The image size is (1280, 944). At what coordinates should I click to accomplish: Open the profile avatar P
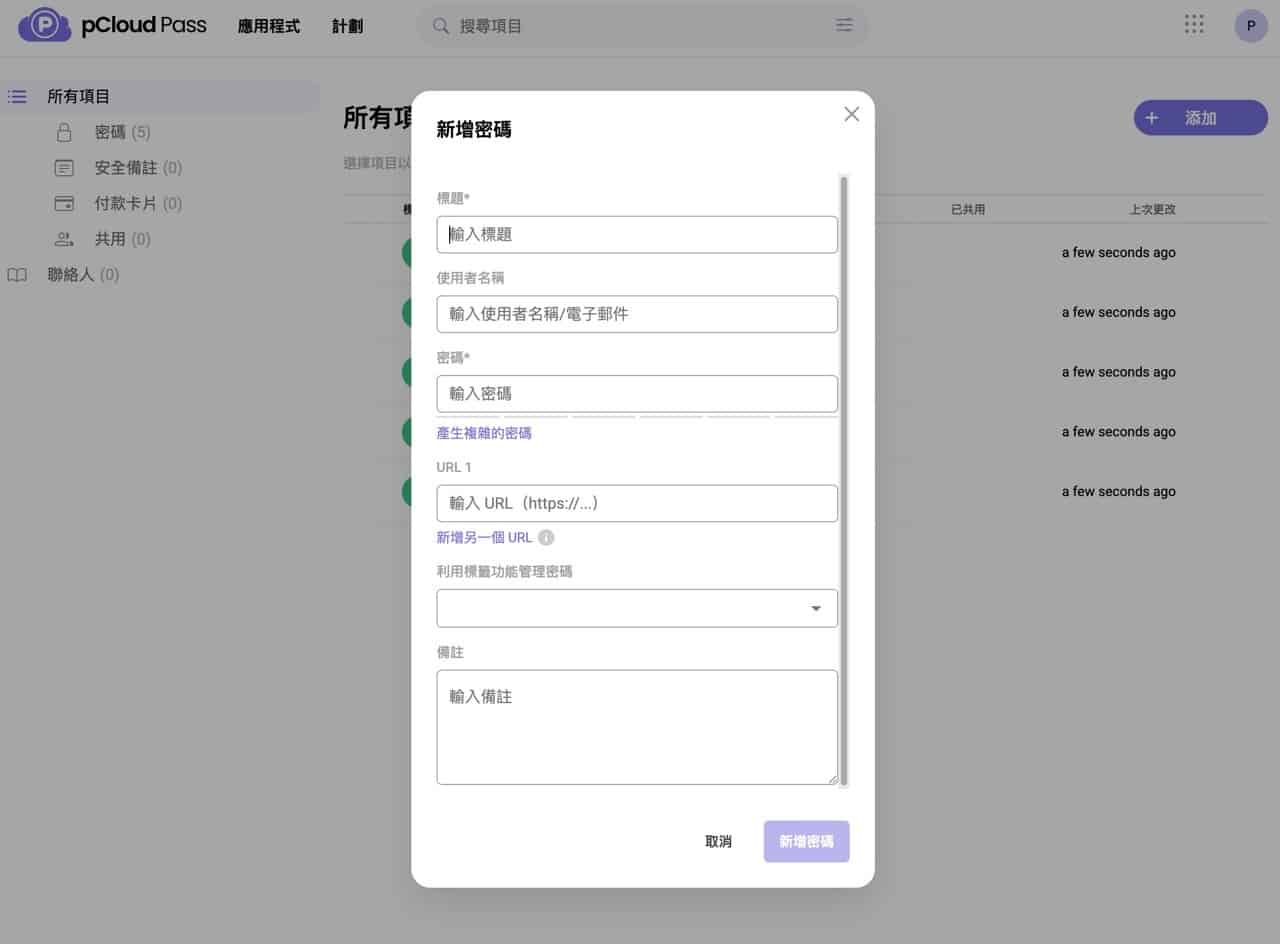click(1251, 26)
